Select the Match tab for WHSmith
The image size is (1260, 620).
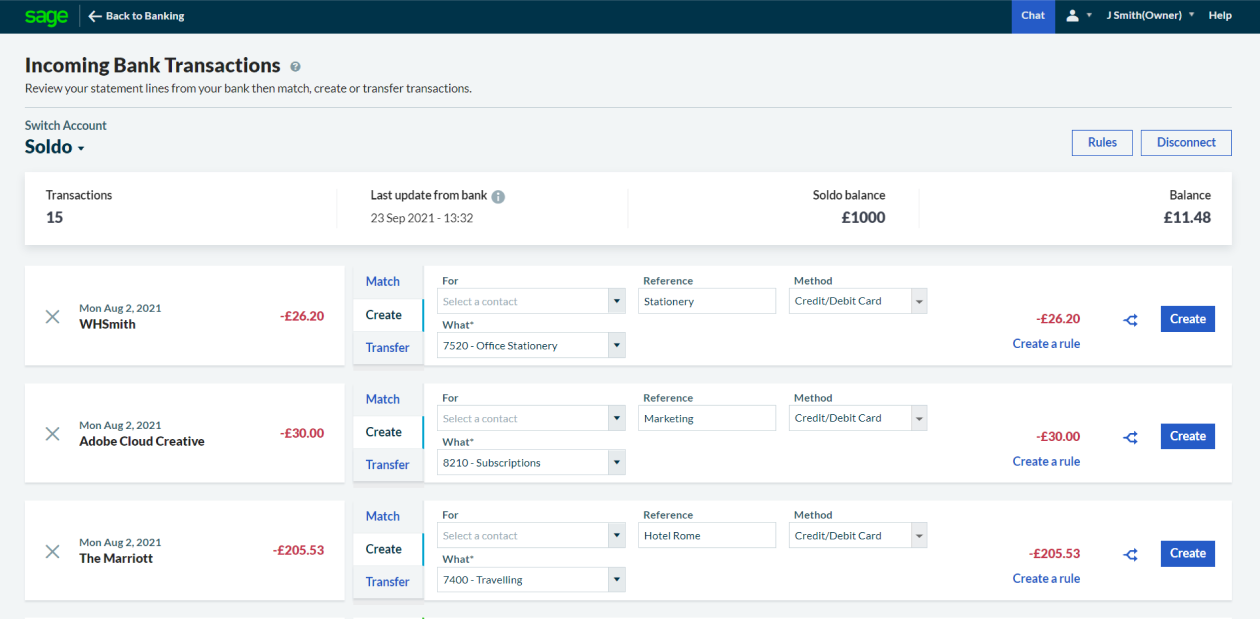(x=388, y=282)
